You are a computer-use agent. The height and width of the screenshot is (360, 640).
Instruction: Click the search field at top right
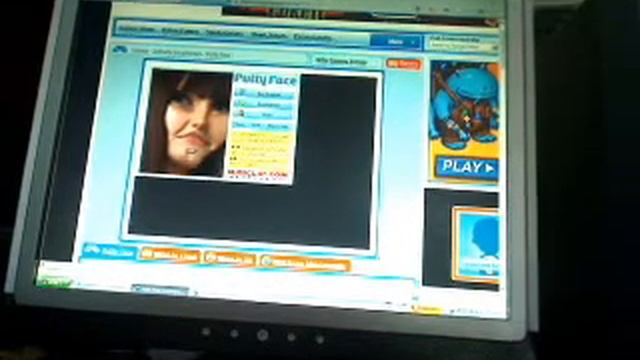click(463, 47)
